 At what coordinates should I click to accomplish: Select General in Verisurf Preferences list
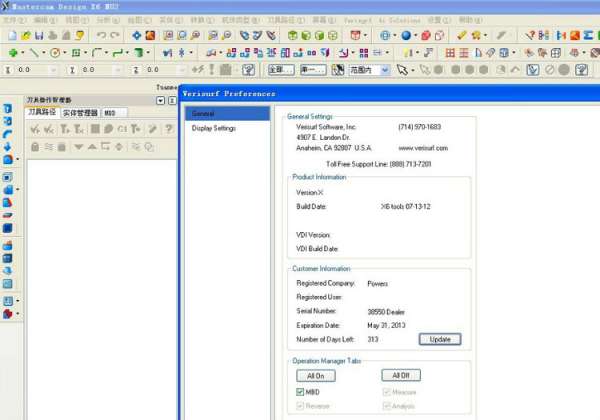click(x=227, y=114)
